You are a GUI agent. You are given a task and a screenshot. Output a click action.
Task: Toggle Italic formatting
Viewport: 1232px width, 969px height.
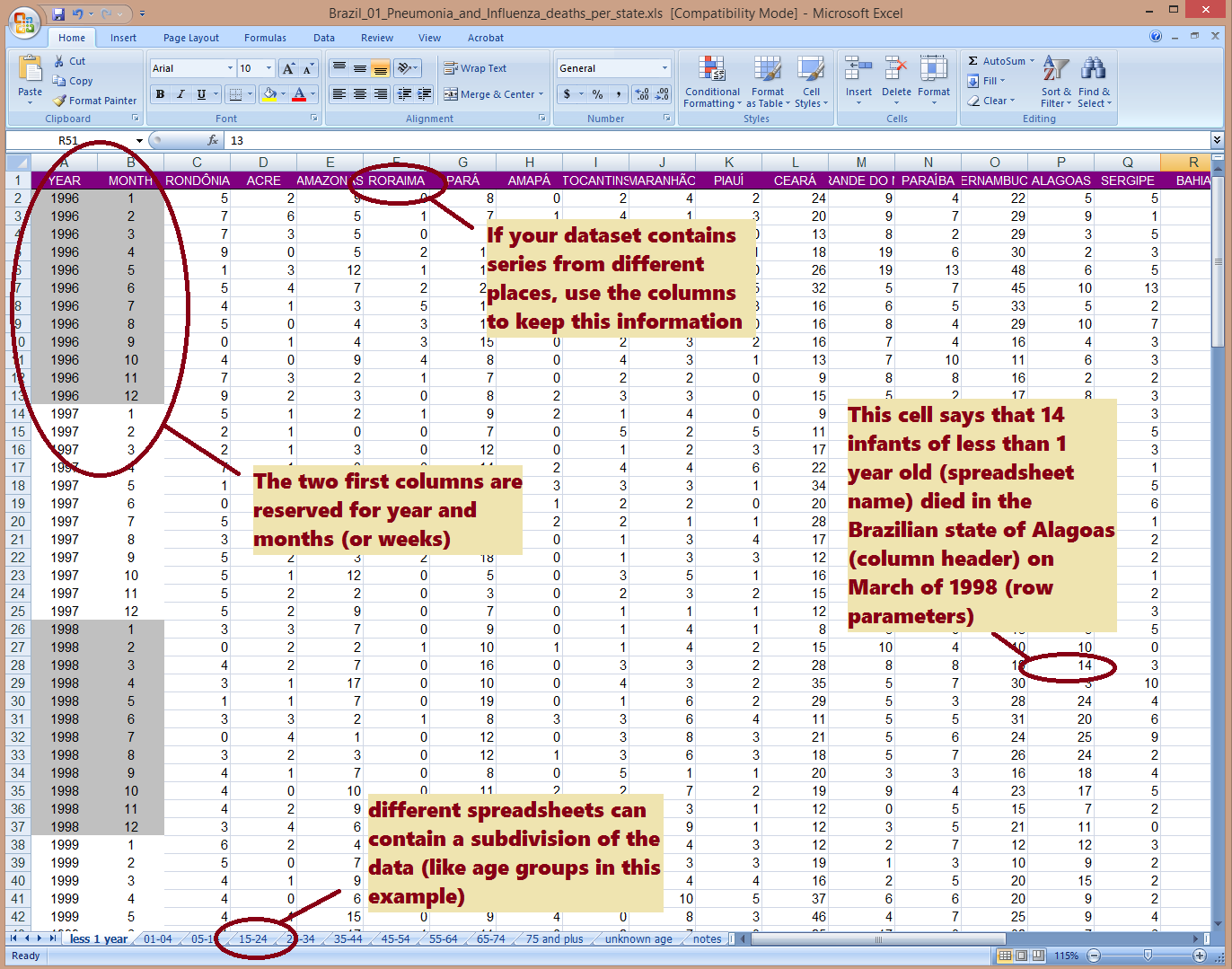click(180, 94)
